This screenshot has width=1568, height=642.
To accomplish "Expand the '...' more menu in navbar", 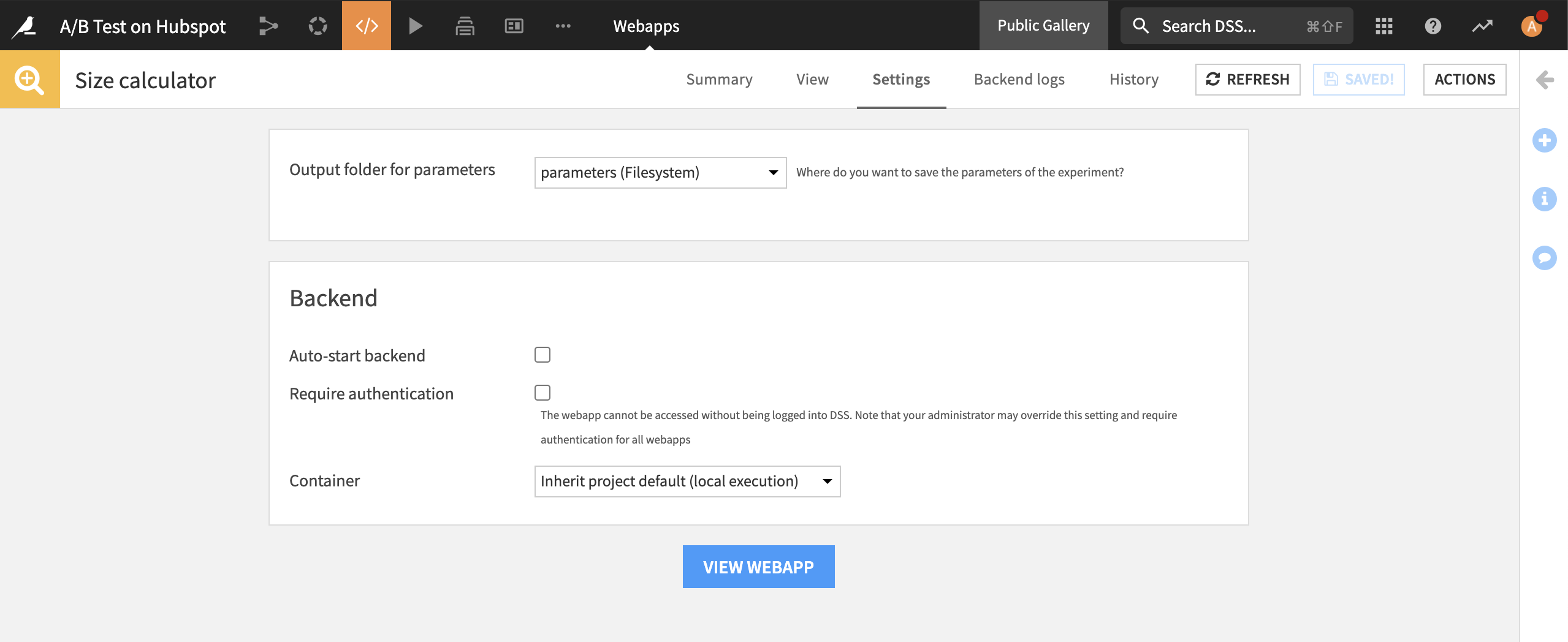I will coord(563,25).
